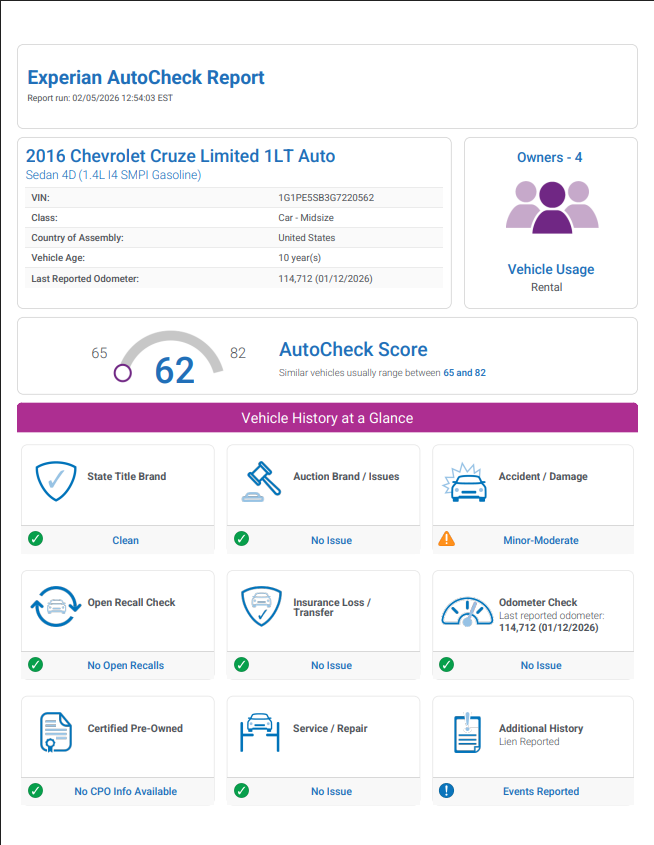Click the Additional History clipboard icon
The image size is (654, 845).
coord(466,735)
